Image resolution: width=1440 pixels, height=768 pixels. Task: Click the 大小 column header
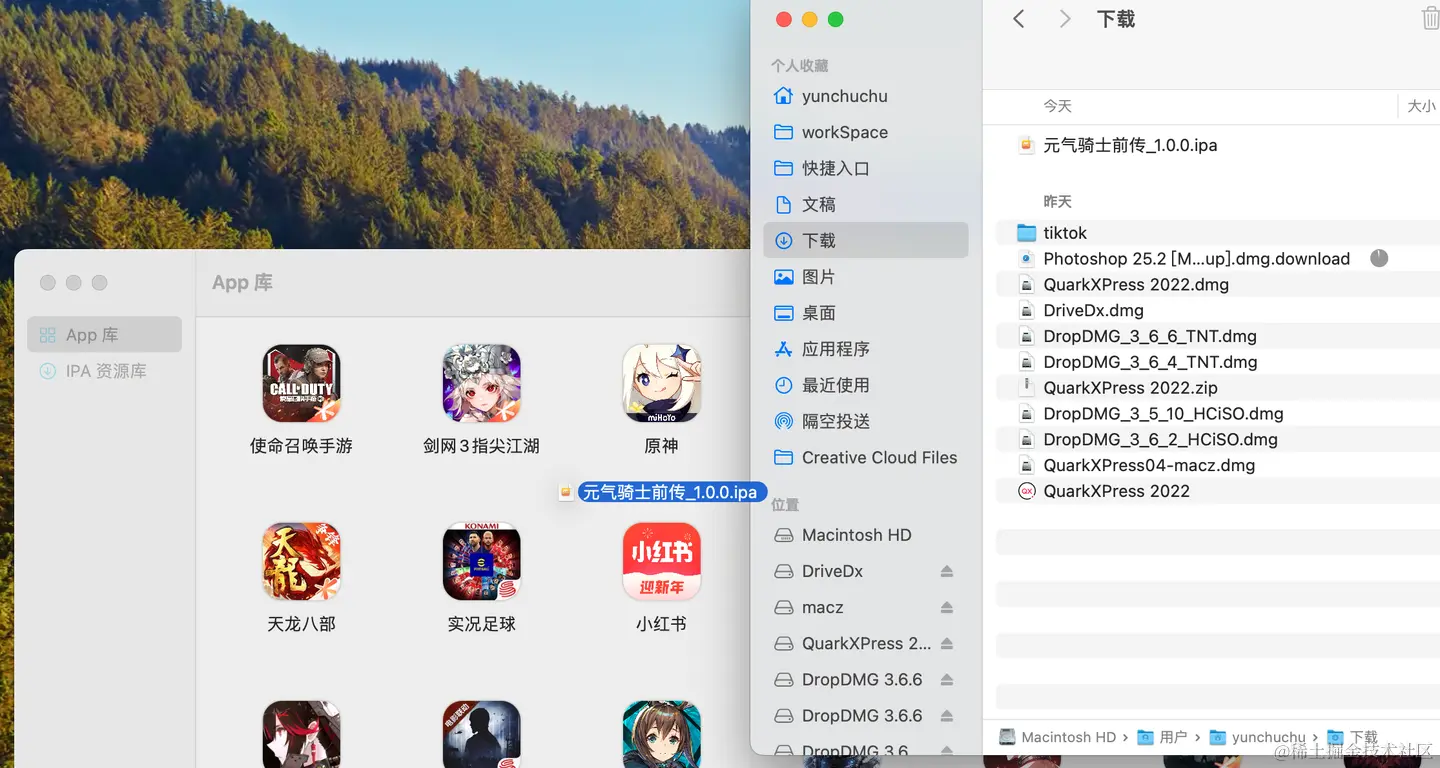1421,106
